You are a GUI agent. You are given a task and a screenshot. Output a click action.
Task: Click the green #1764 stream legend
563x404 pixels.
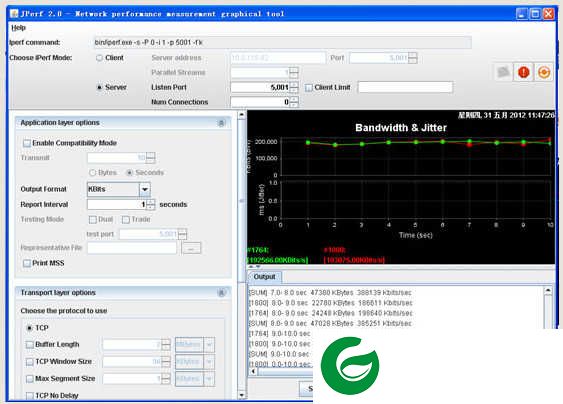(x=277, y=255)
